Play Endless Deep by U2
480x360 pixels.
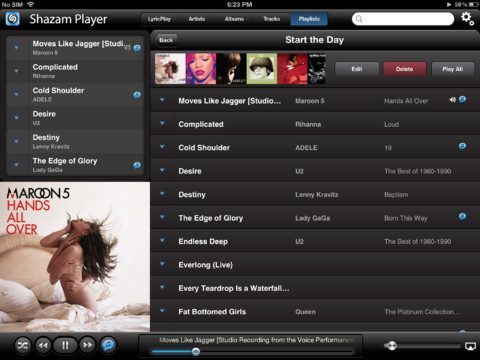pos(315,241)
